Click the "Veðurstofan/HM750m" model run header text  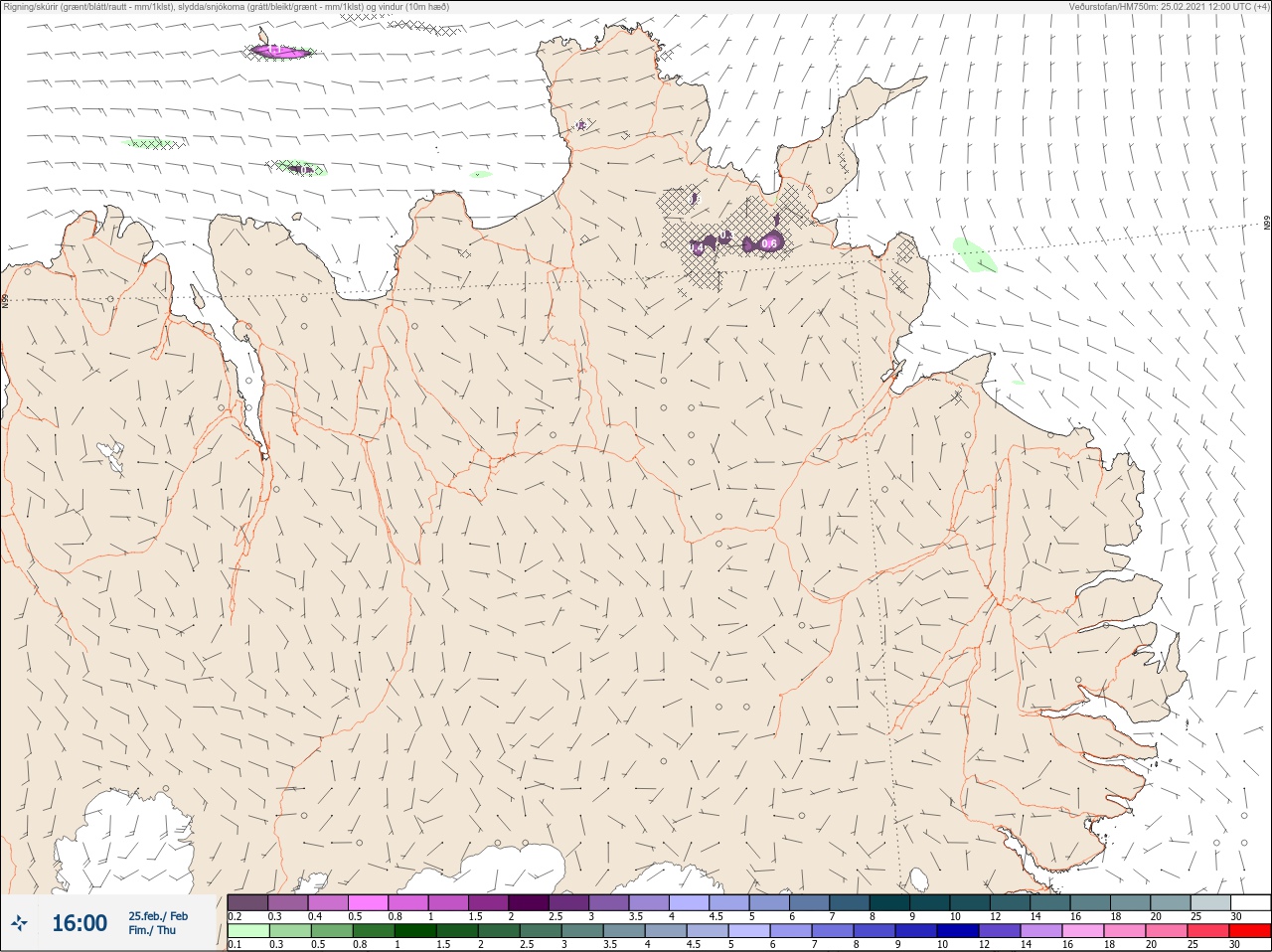pyautogui.click(x=1169, y=6)
